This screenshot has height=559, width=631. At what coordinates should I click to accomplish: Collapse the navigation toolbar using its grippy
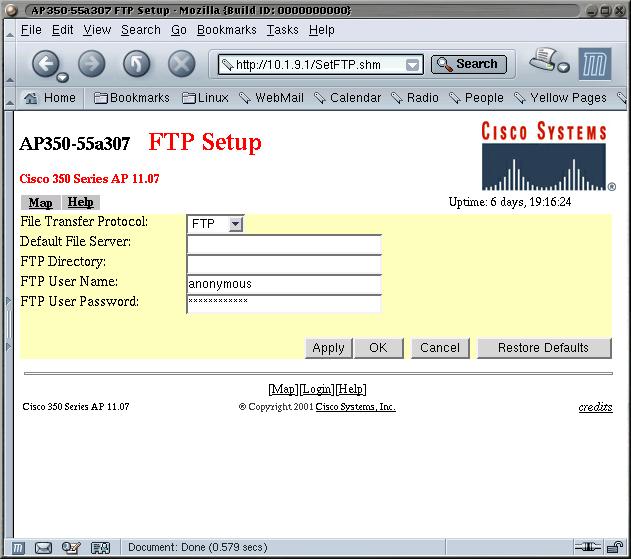point(10,64)
